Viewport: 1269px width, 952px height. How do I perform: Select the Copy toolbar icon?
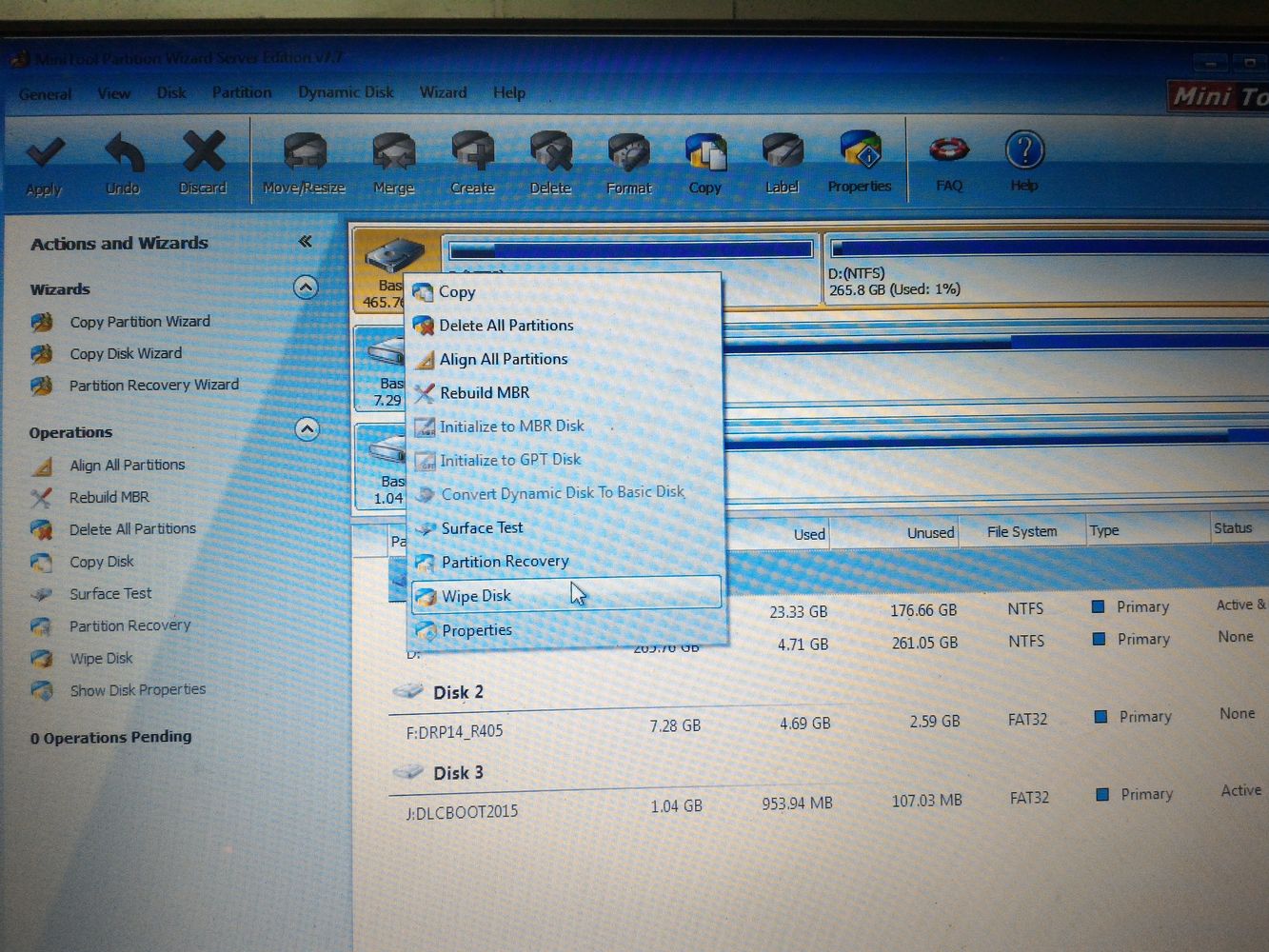pyautogui.click(x=705, y=152)
